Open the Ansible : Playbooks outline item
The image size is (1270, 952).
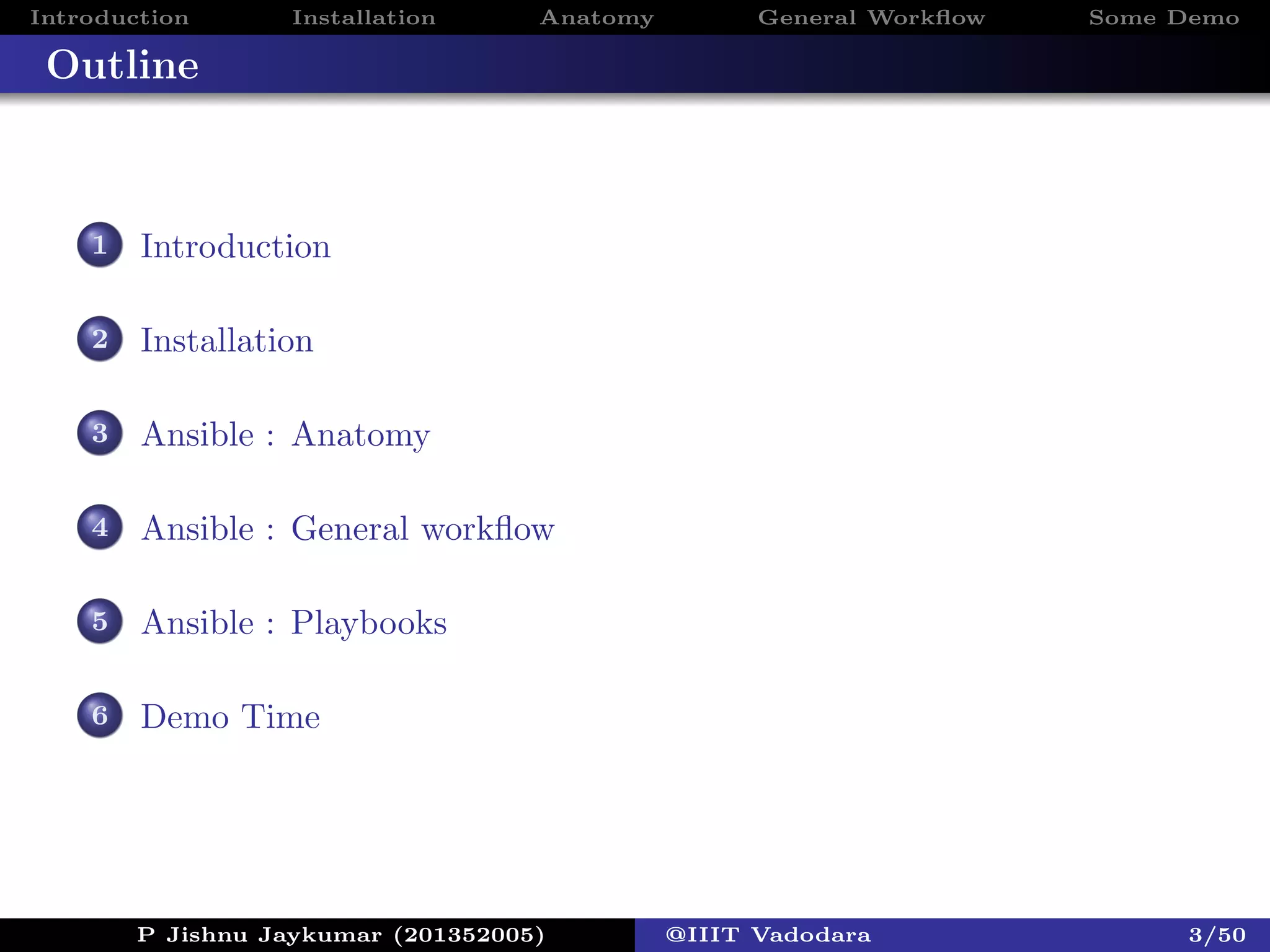click(x=294, y=624)
